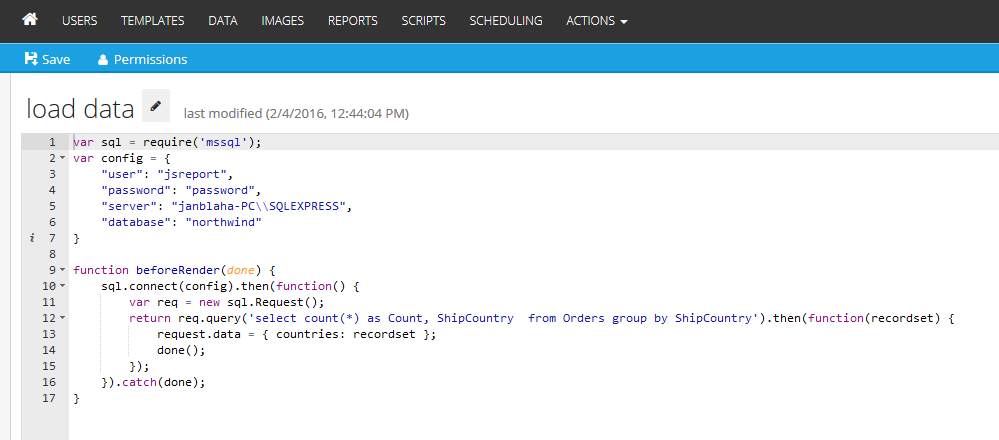
Task: Click the home icon in navbar
Action: point(30,20)
